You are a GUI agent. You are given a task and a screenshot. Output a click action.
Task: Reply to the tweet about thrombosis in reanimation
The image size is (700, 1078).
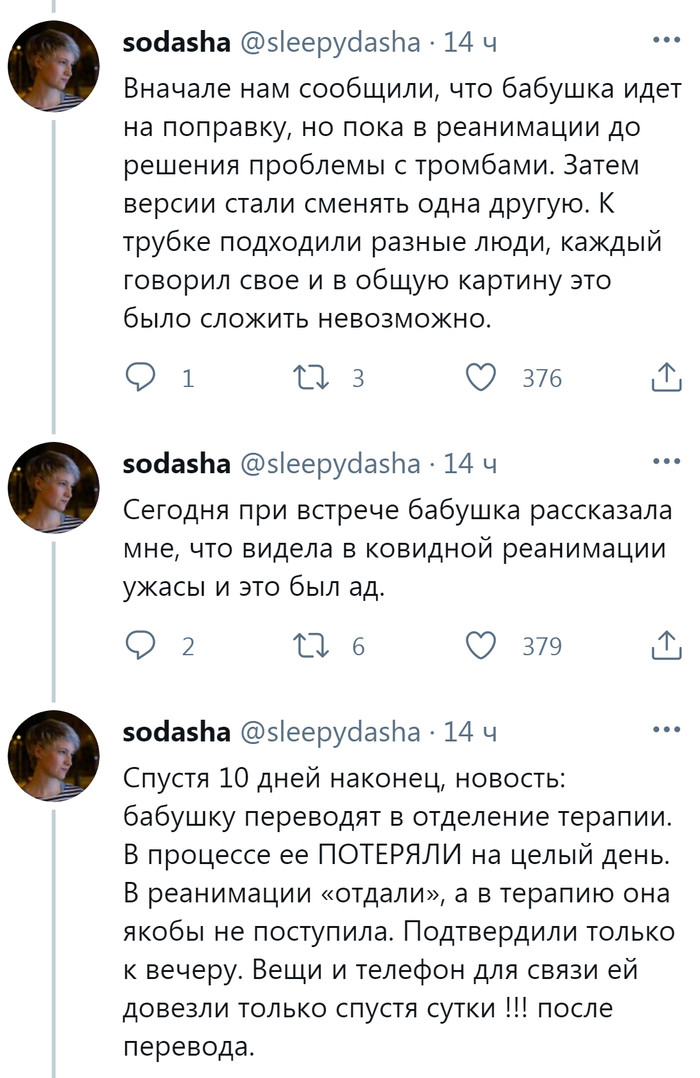(x=138, y=378)
